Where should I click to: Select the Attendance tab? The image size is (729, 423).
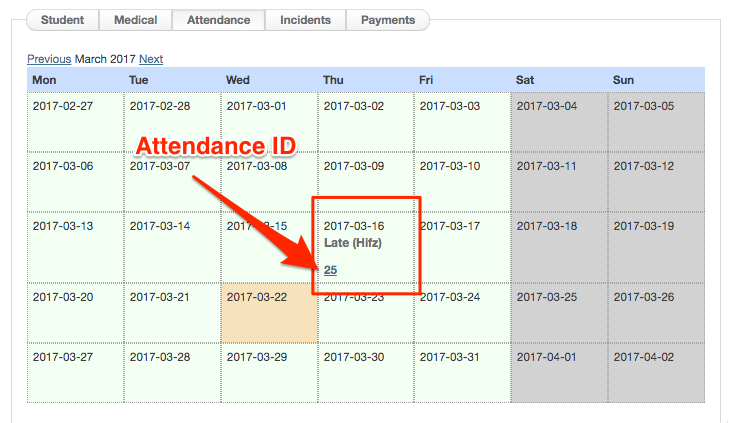point(218,20)
